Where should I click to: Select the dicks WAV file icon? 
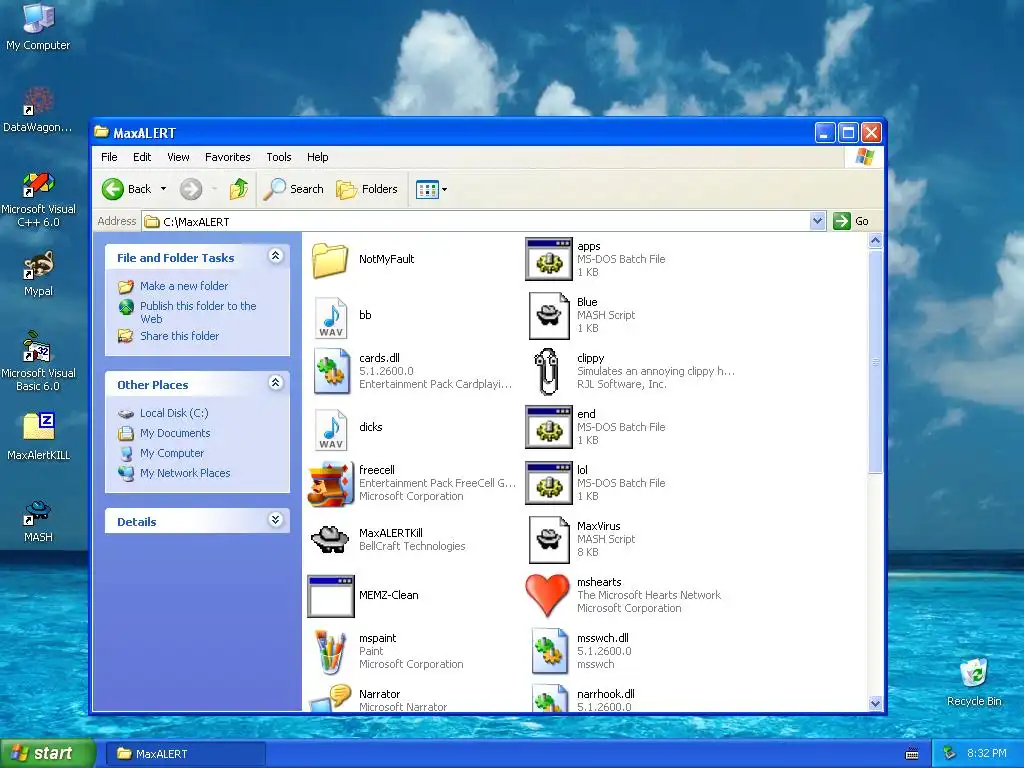[x=331, y=430]
